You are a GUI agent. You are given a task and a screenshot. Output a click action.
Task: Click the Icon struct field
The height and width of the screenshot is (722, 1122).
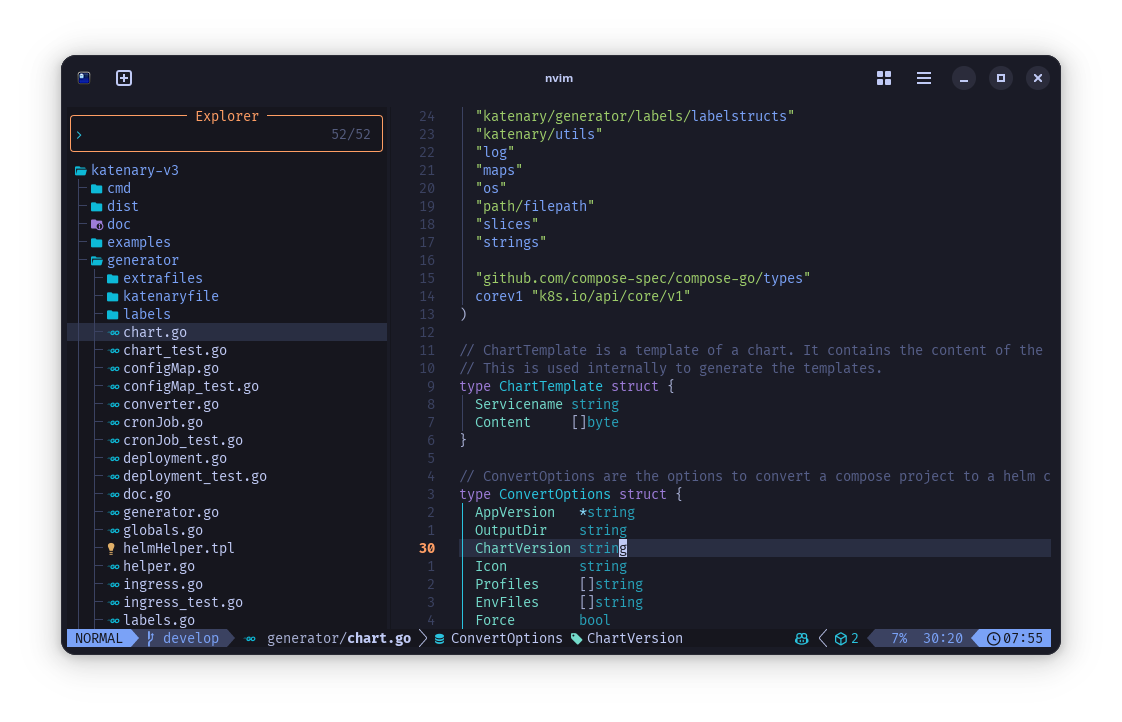[x=491, y=567]
